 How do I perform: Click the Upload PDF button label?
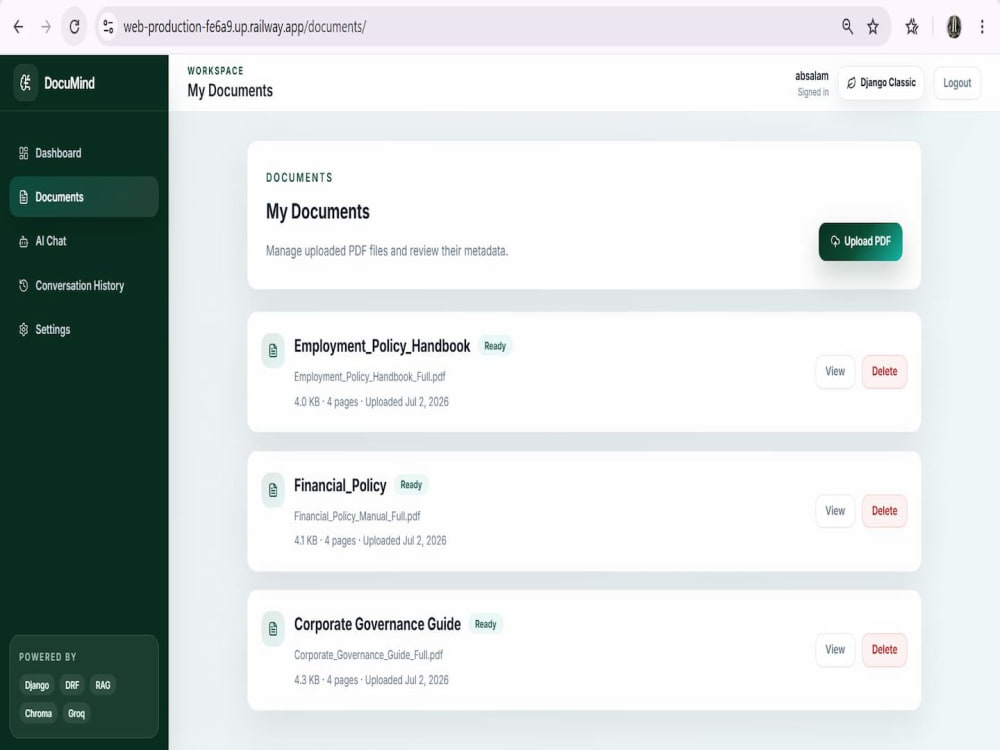[x=867, y=241]
